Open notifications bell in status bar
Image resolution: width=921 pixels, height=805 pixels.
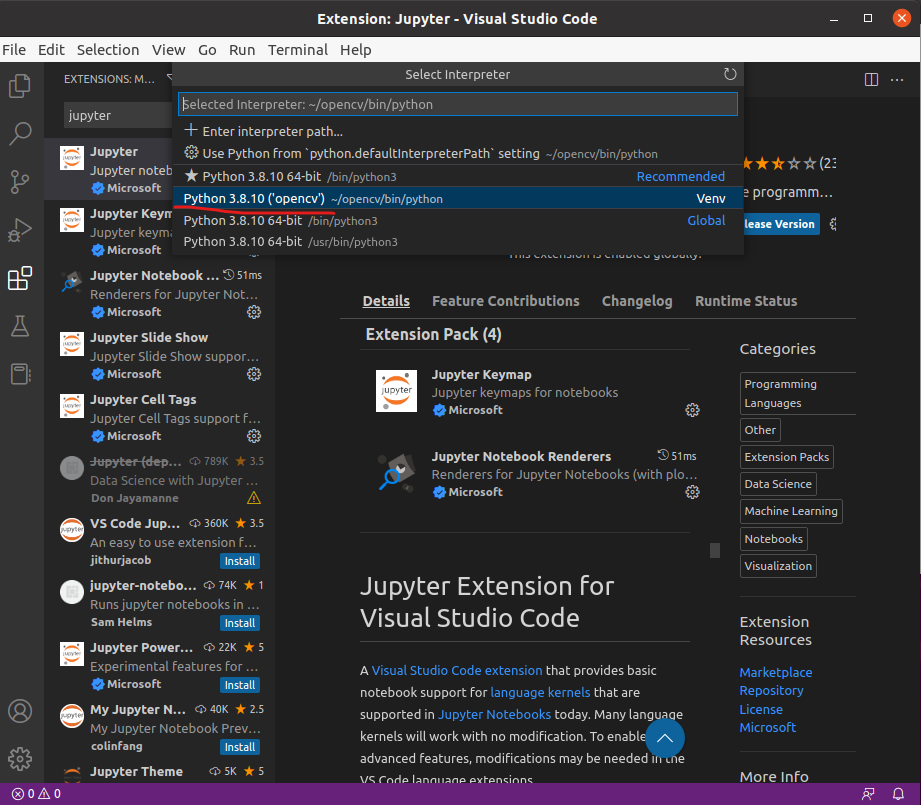pos(898,794)
